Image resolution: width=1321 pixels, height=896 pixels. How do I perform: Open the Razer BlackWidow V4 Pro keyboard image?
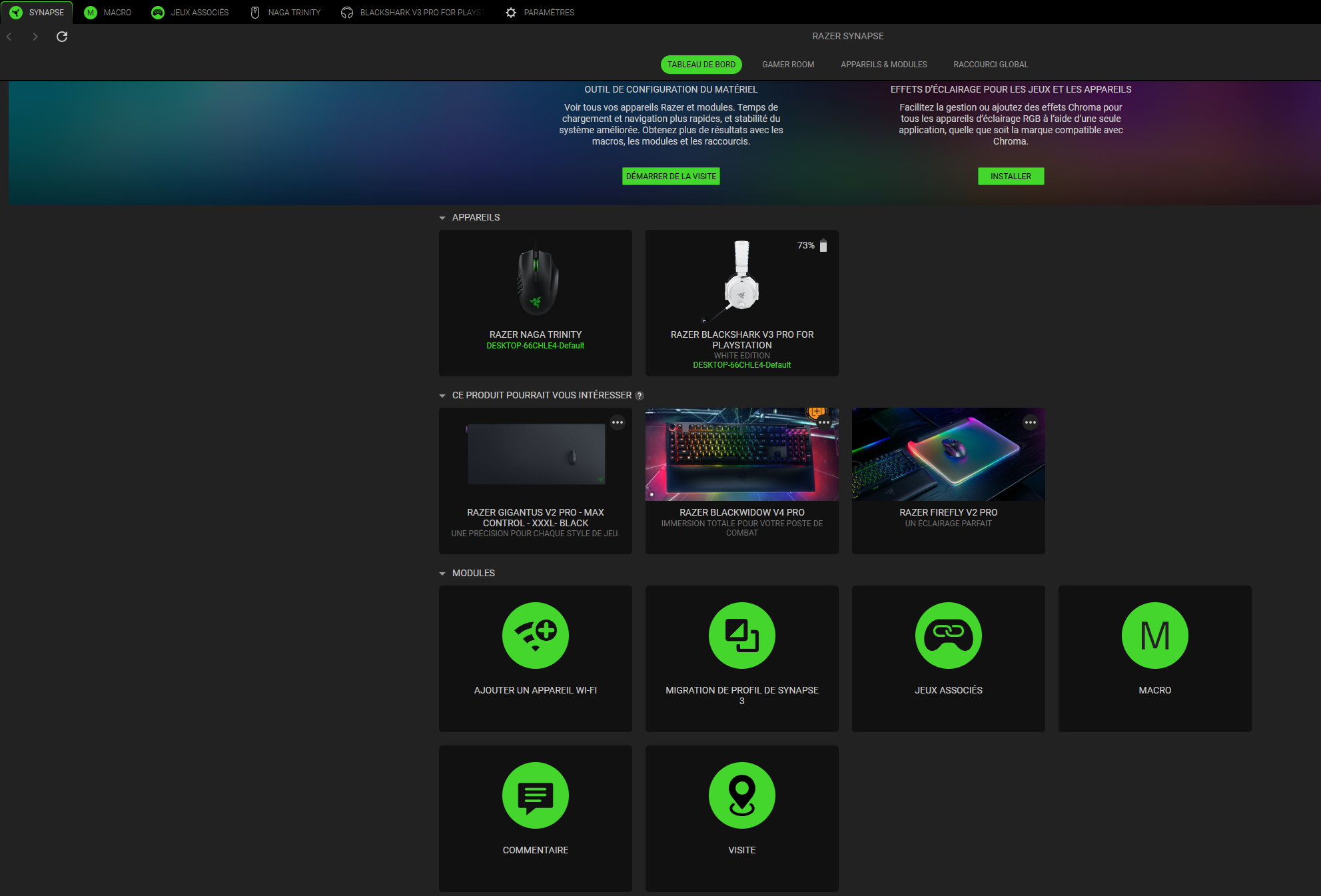[742, 454]
